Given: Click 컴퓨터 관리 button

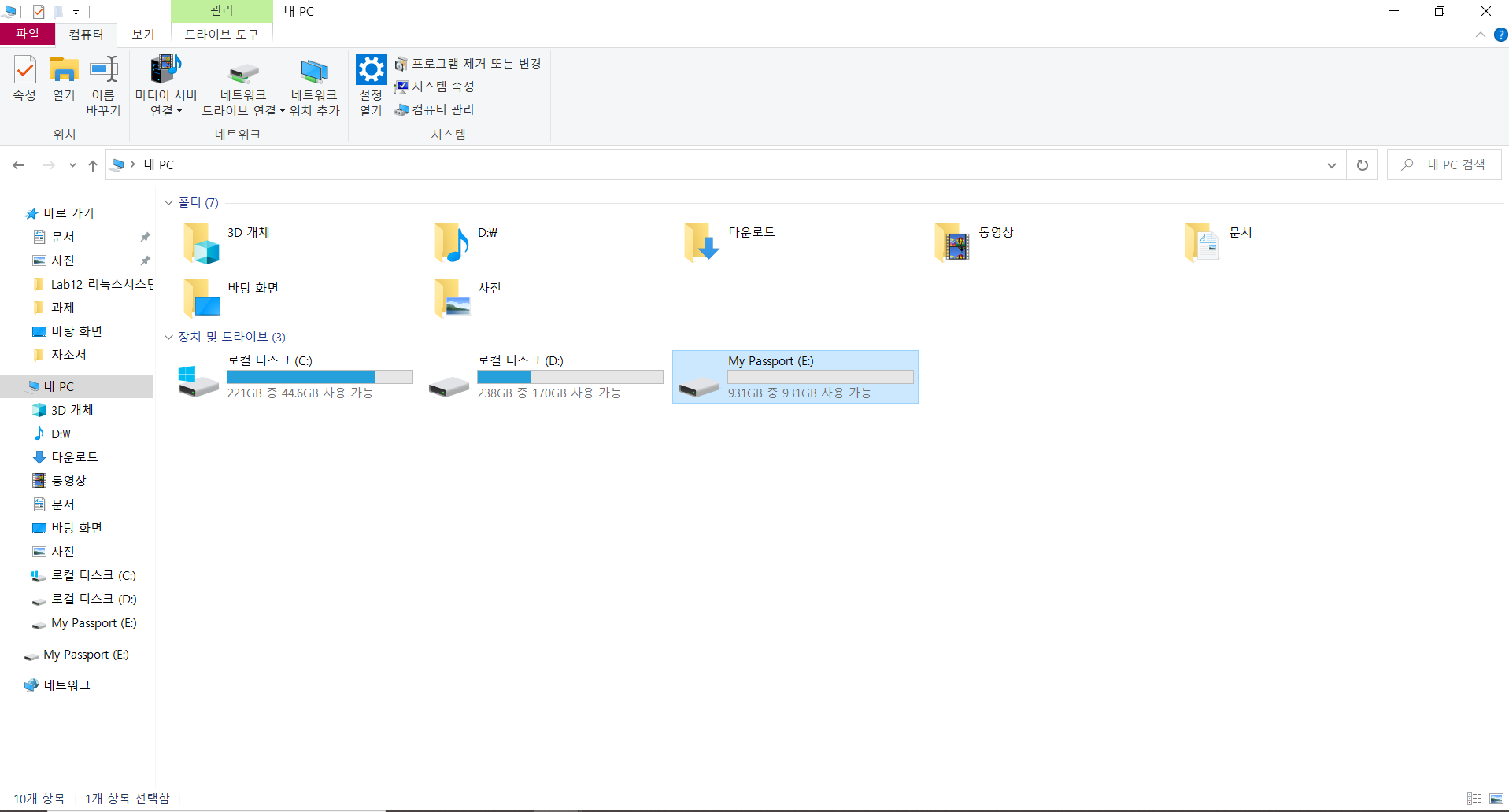Looking at the screenshot, I should (435, 109).
